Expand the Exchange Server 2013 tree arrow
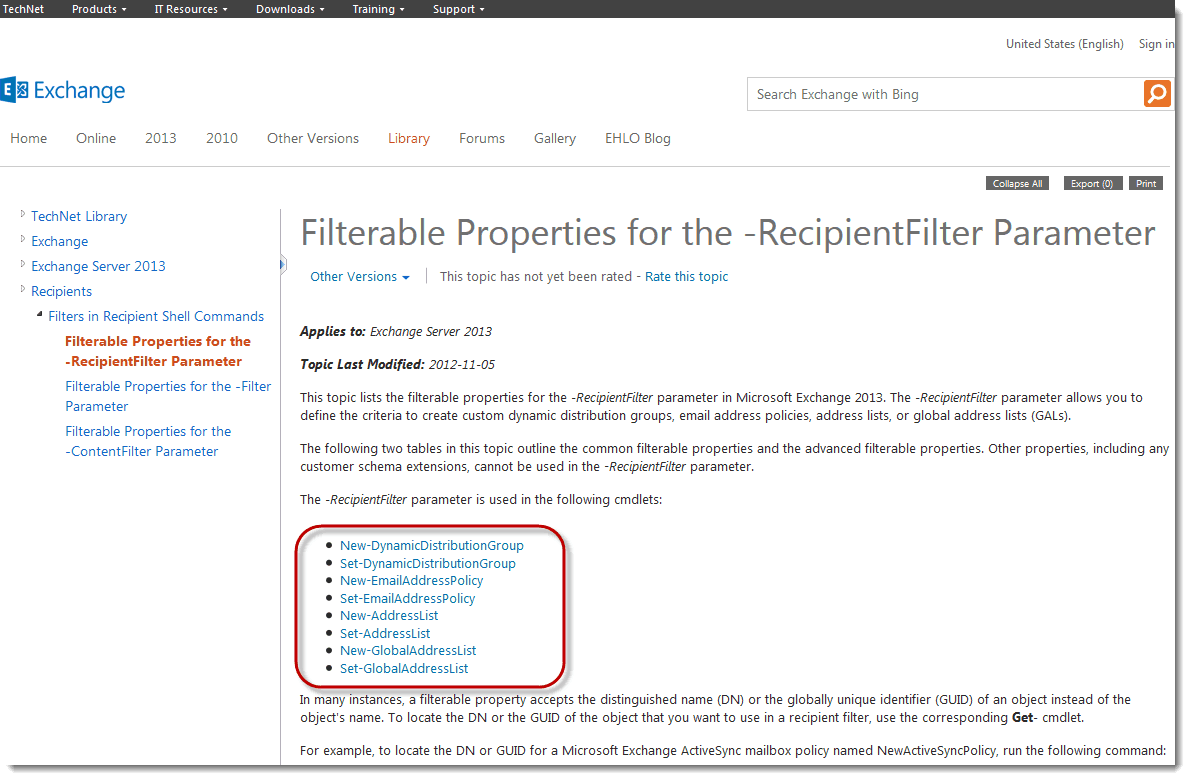1190x780 pixels. (x=23, y=265)
